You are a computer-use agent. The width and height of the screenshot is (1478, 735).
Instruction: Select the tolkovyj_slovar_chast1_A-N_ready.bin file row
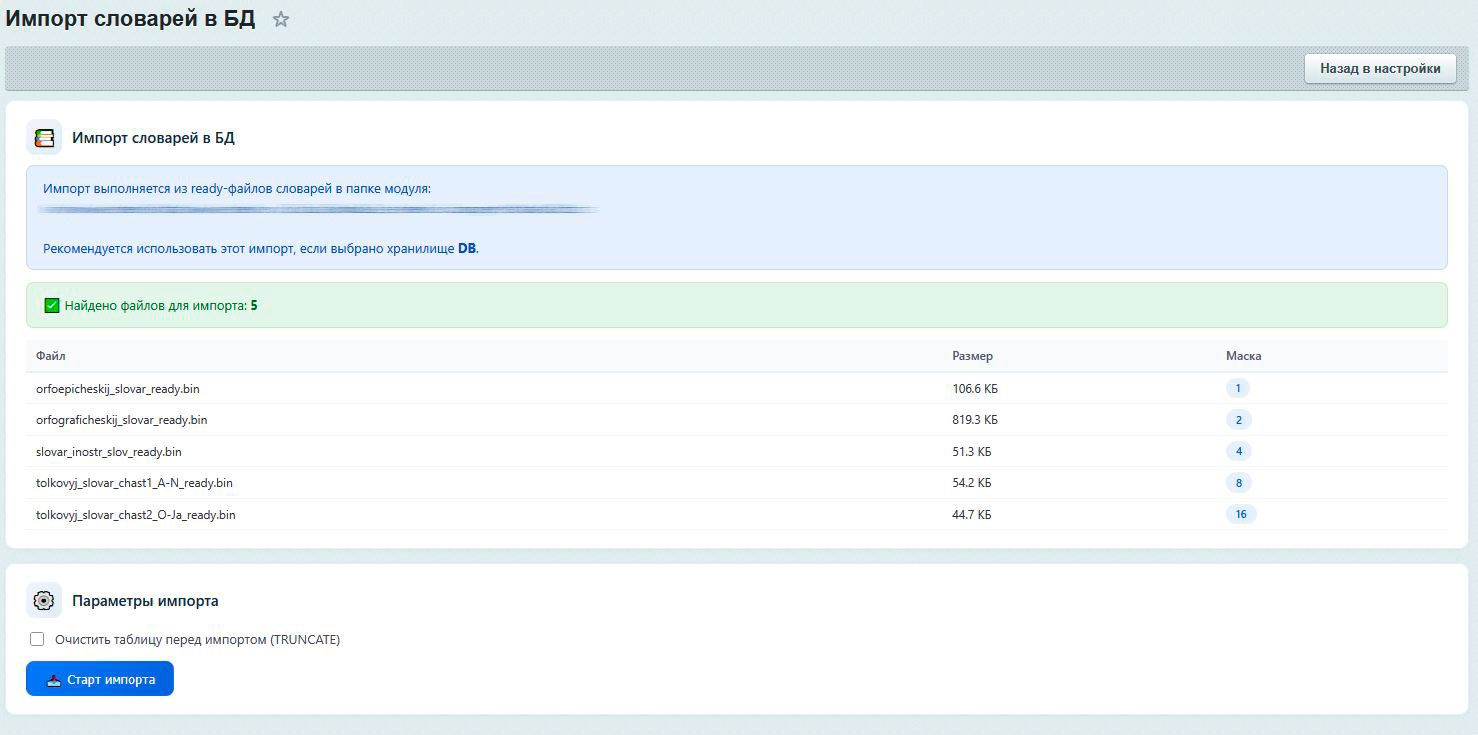[134, 483]
